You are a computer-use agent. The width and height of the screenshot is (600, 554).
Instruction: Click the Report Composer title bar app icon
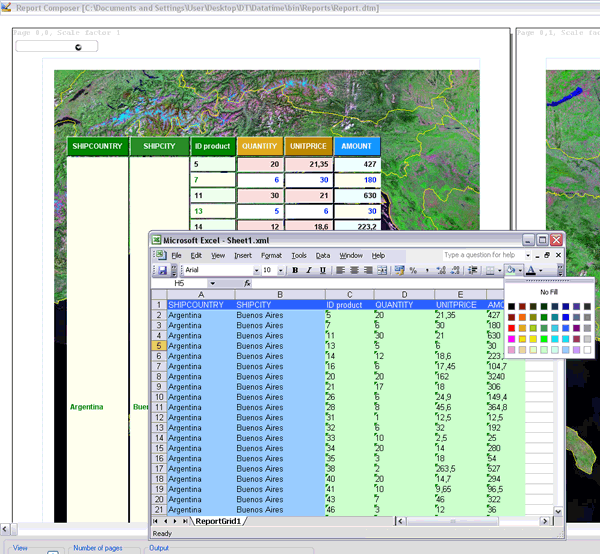point(6,7)
